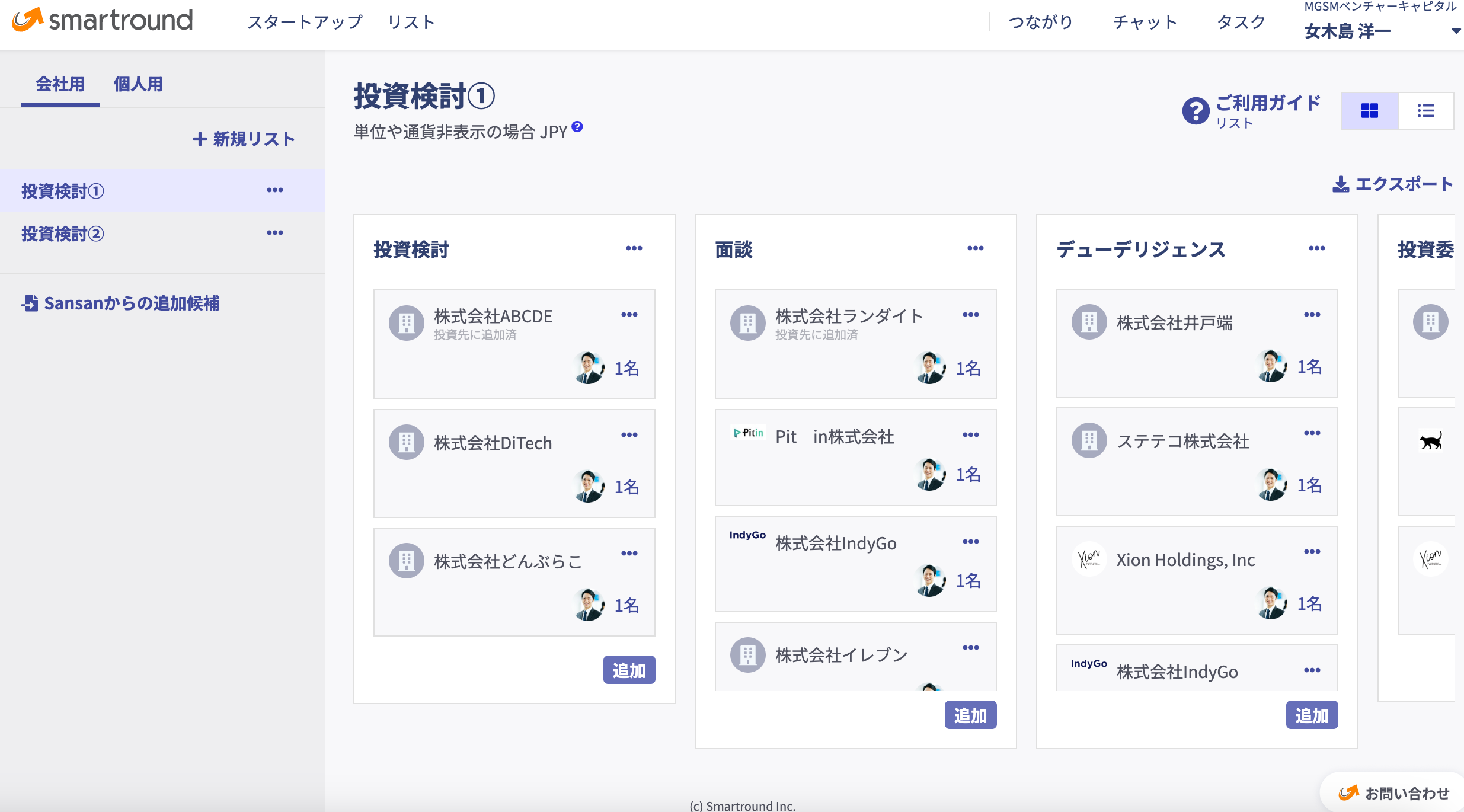Click Sansan import candidates icon
Image resolution: width=1464 pixels, height=812 pixels.
[30, 303]
